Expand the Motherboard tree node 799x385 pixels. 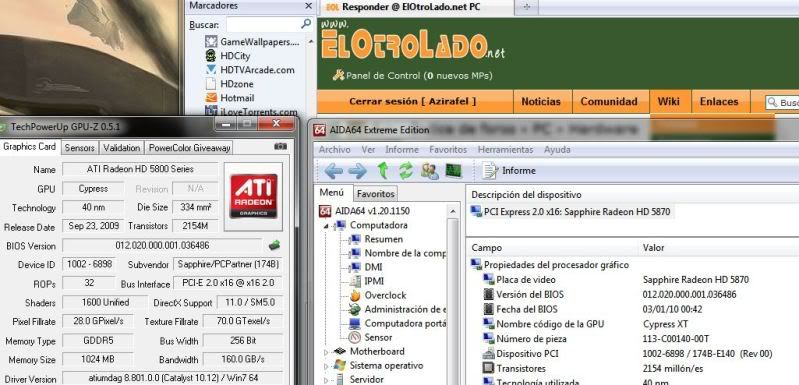(326, 352)
